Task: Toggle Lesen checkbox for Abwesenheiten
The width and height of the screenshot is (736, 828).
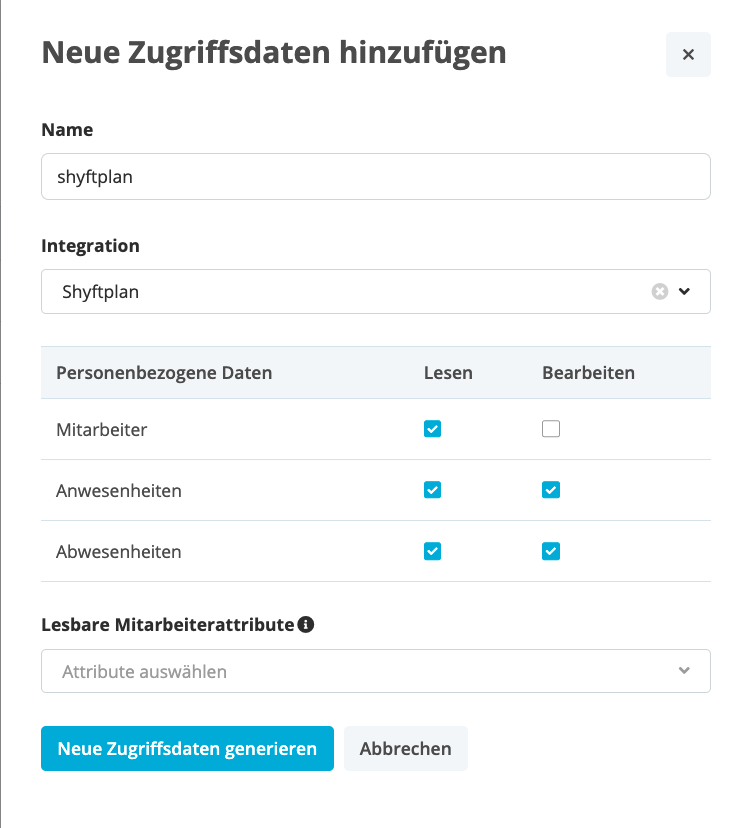Action: coord(432,551)
